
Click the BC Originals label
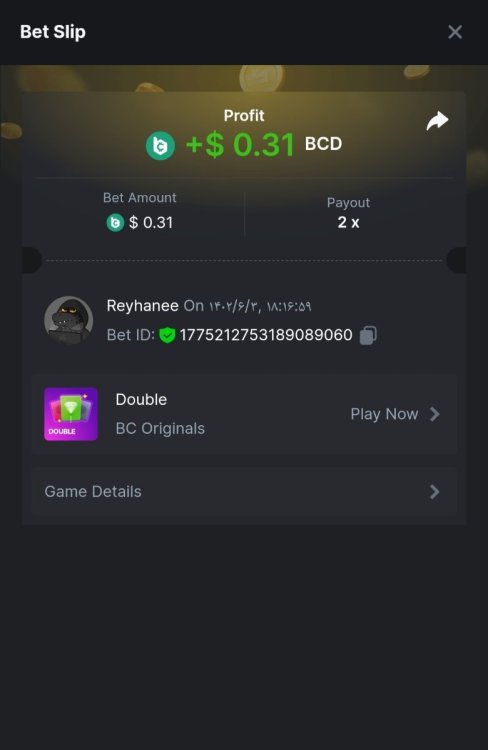pos(160,429)
